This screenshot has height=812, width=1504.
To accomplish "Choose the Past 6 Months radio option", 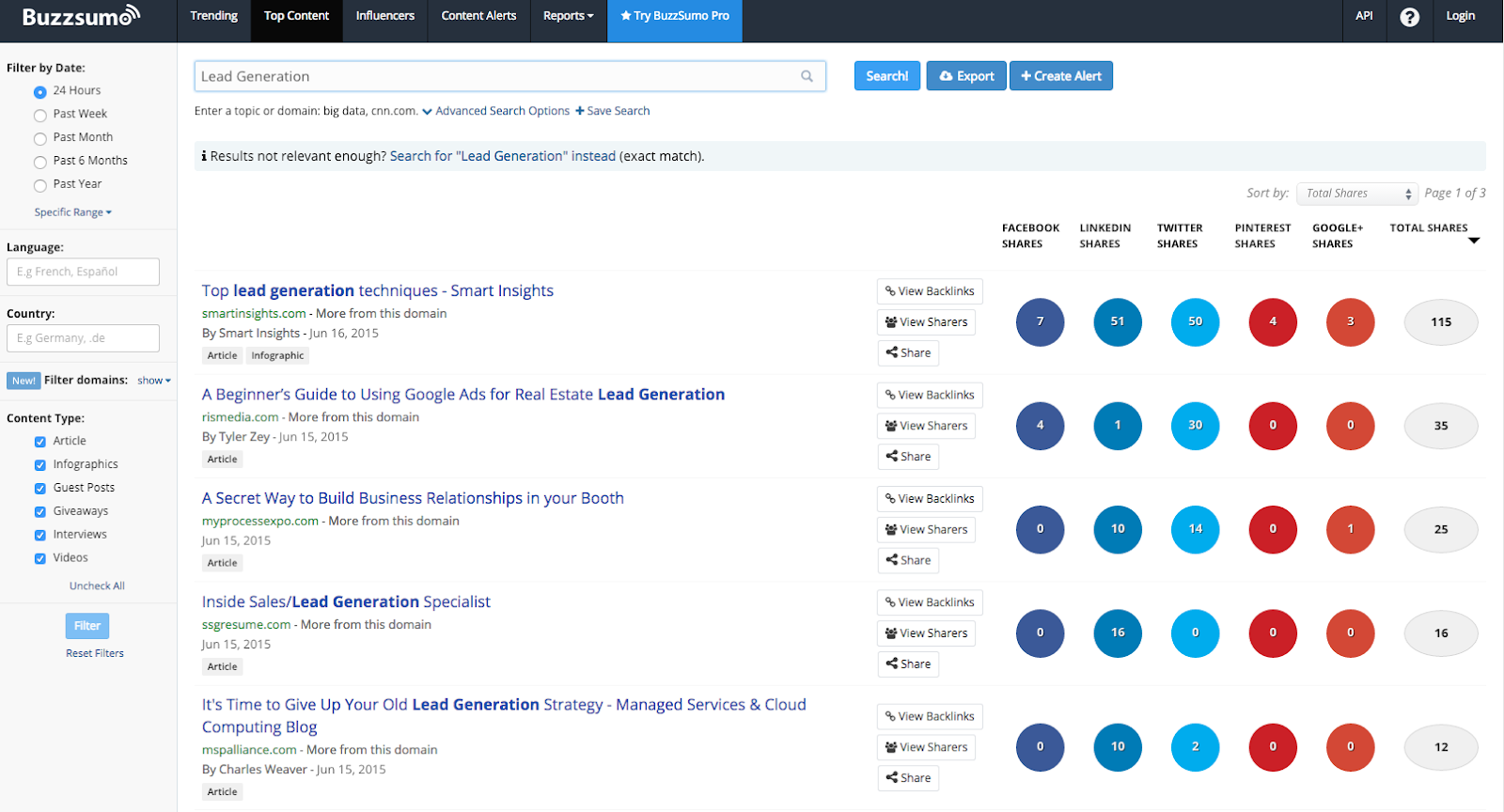I will [x=39, y=163].
